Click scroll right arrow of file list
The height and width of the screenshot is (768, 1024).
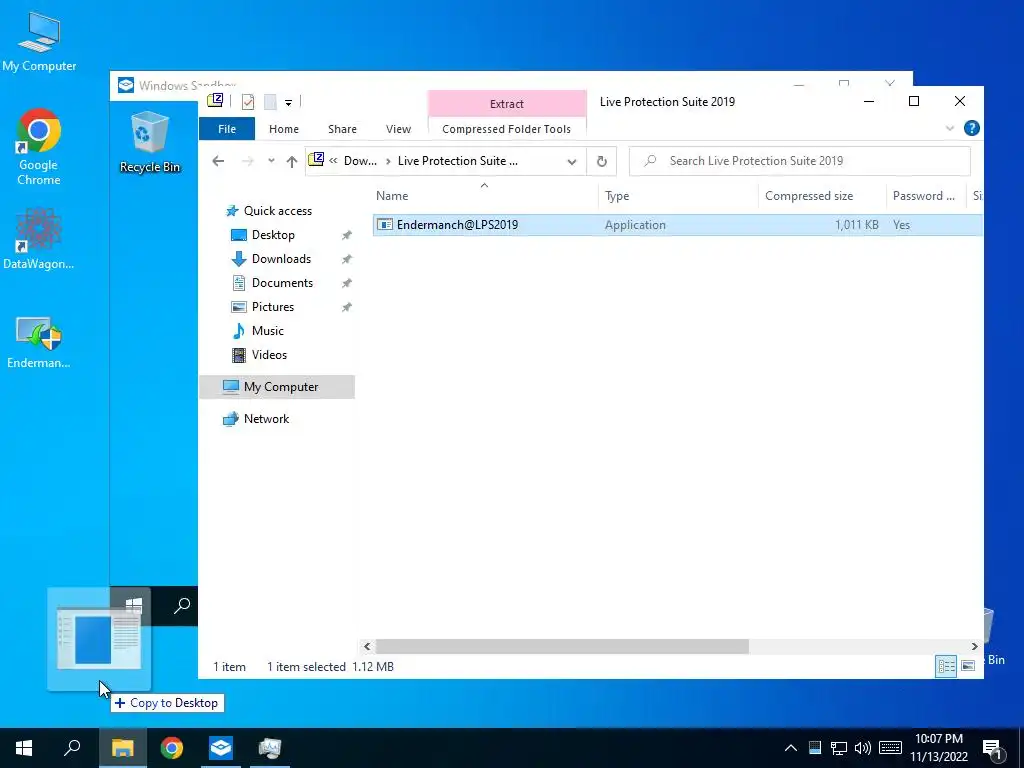974,647
